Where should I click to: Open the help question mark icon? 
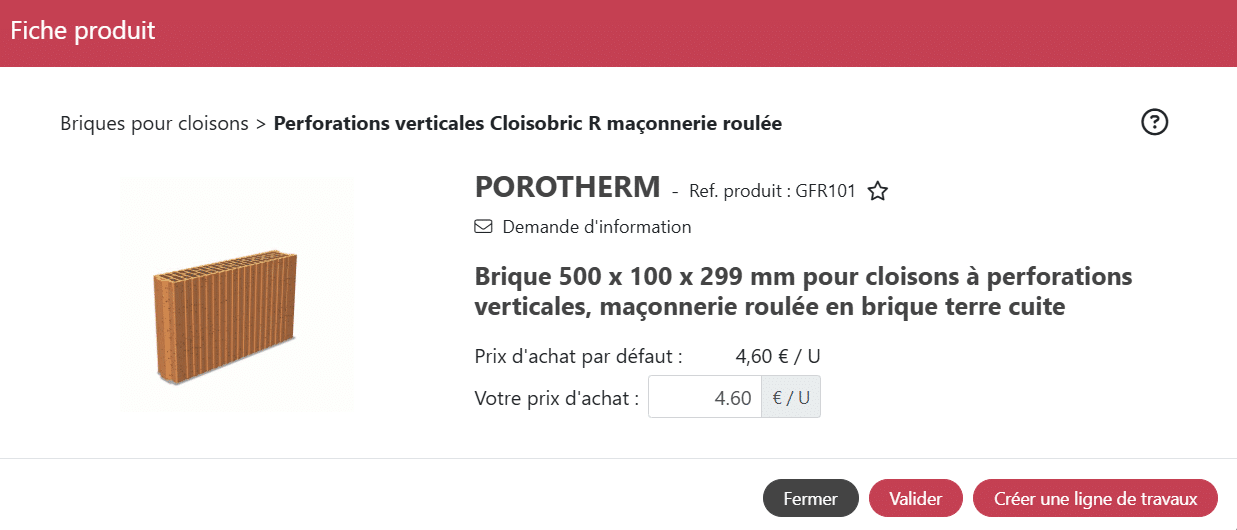pos(1155,122)
